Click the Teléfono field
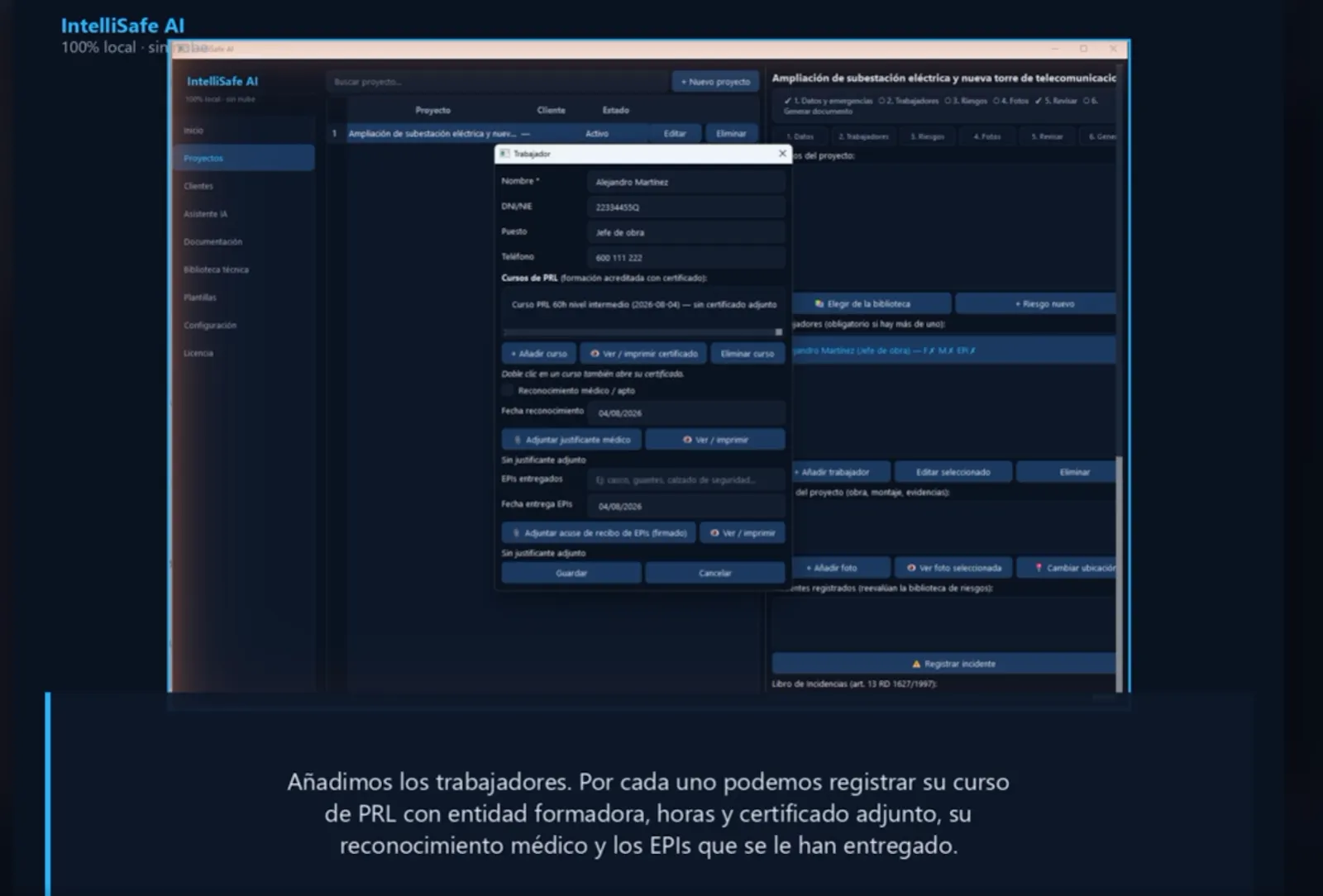1323x896 pixels. coord(686,258)
